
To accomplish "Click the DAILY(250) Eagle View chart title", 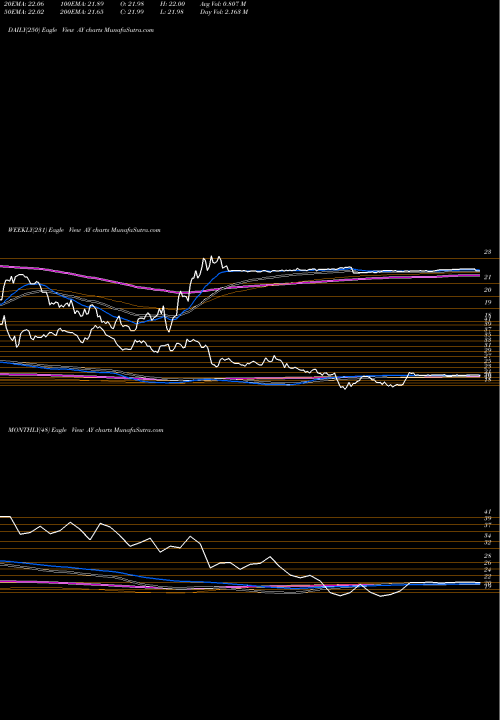I will click(81, 30).
